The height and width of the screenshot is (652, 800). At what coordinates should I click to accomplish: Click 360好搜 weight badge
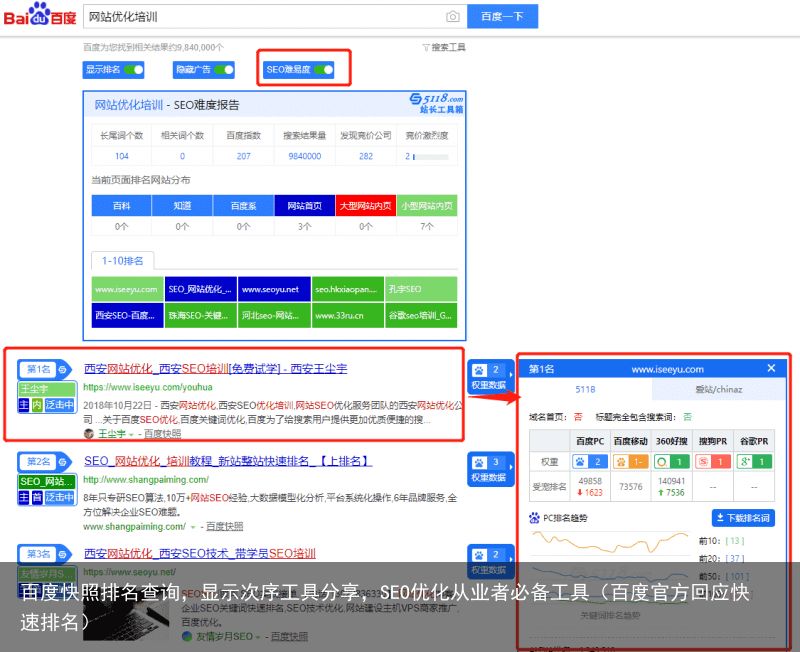pyautogui.click(x=671, y=462)
